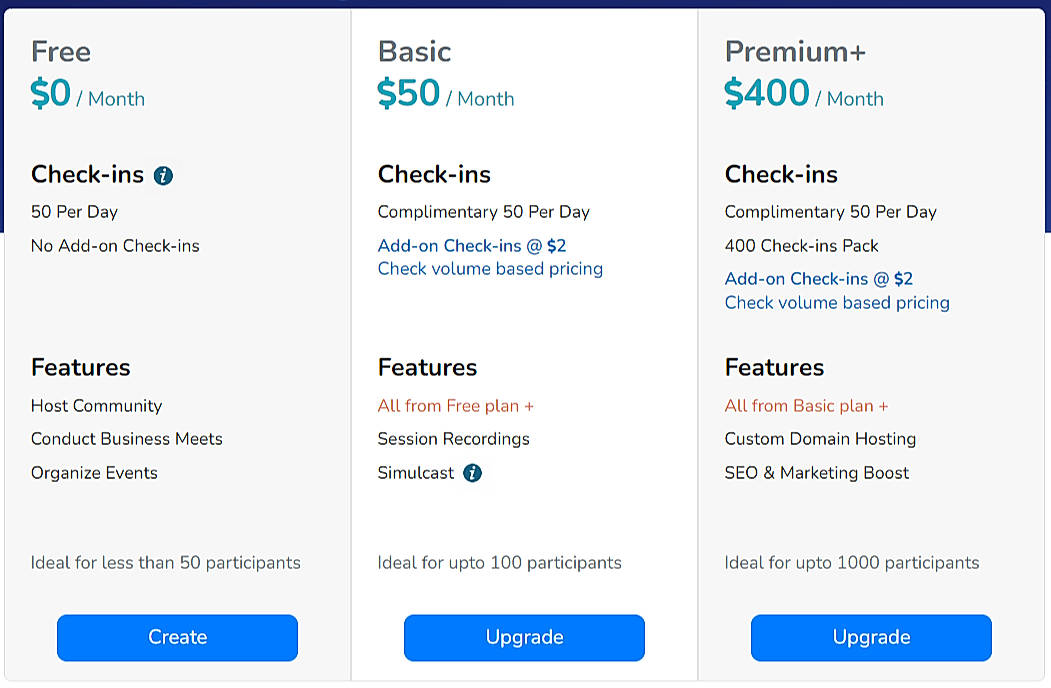Select the Session Recordings feature in Basic
The height and width of the screenshot is (688, 1051).
[454, 439]
